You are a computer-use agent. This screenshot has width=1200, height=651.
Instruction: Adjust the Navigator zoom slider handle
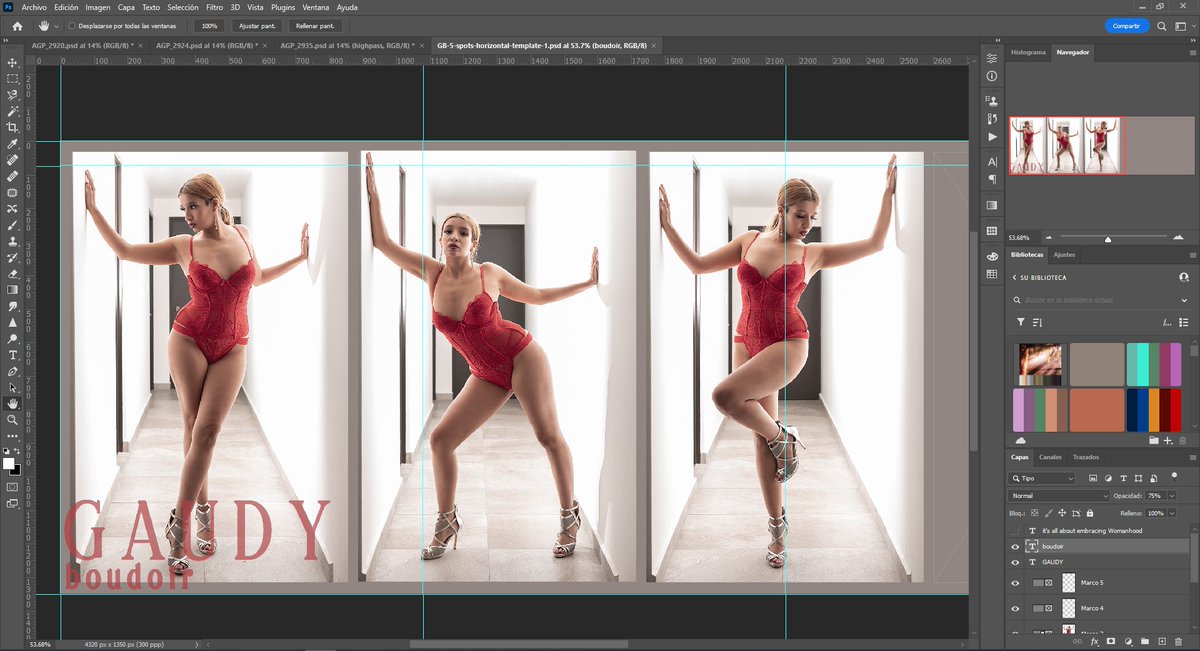[x=1108, y=239]
